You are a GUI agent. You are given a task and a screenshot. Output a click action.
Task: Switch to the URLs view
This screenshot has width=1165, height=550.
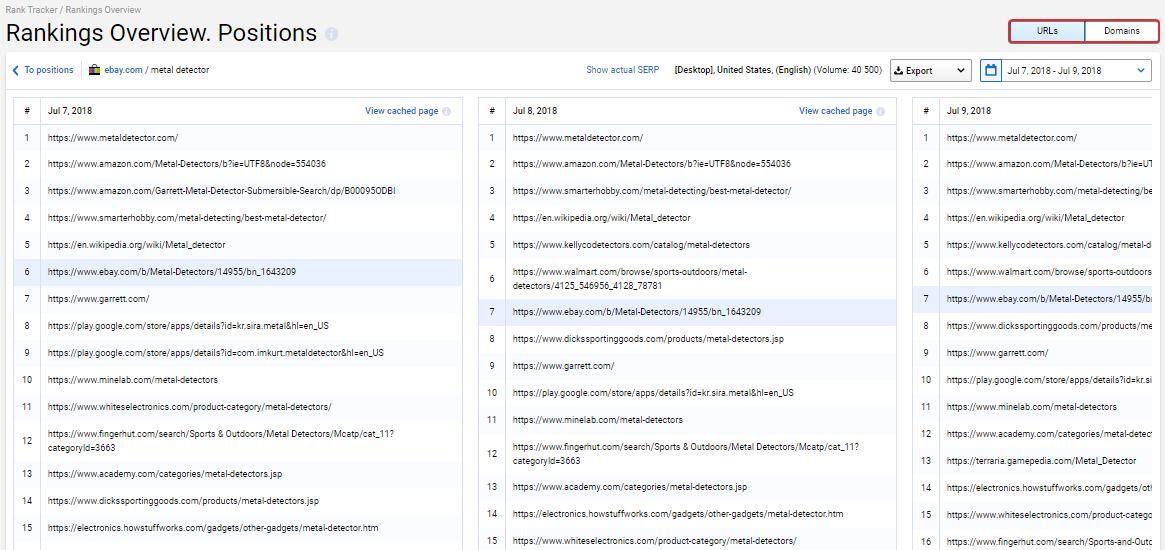pyautogui.click(x=1047, y=31)
